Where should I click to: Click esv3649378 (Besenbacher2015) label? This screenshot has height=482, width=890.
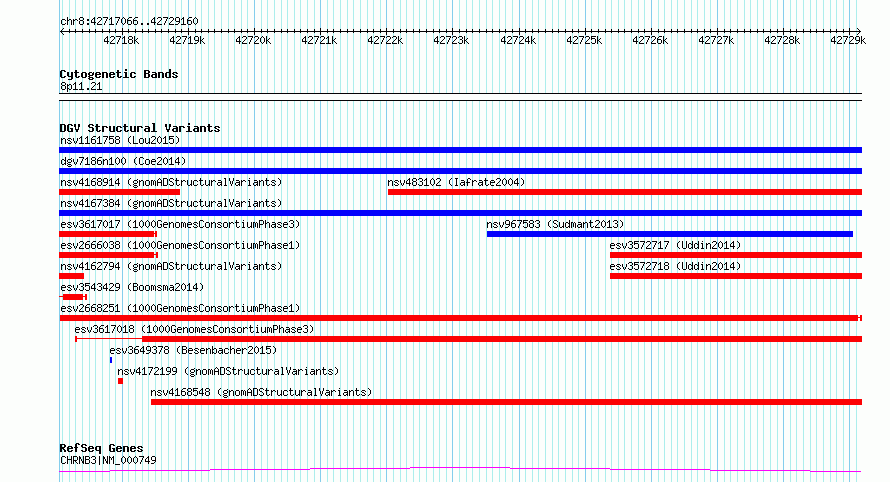pos(193,350)
